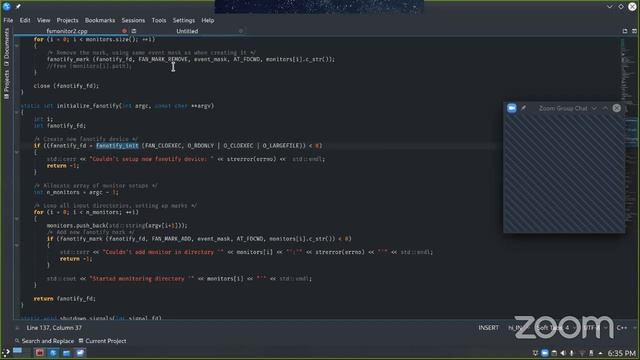The image size is (640, 360).
Task: Open the taskbar icon right of file manager
Action: click(80, 353)
